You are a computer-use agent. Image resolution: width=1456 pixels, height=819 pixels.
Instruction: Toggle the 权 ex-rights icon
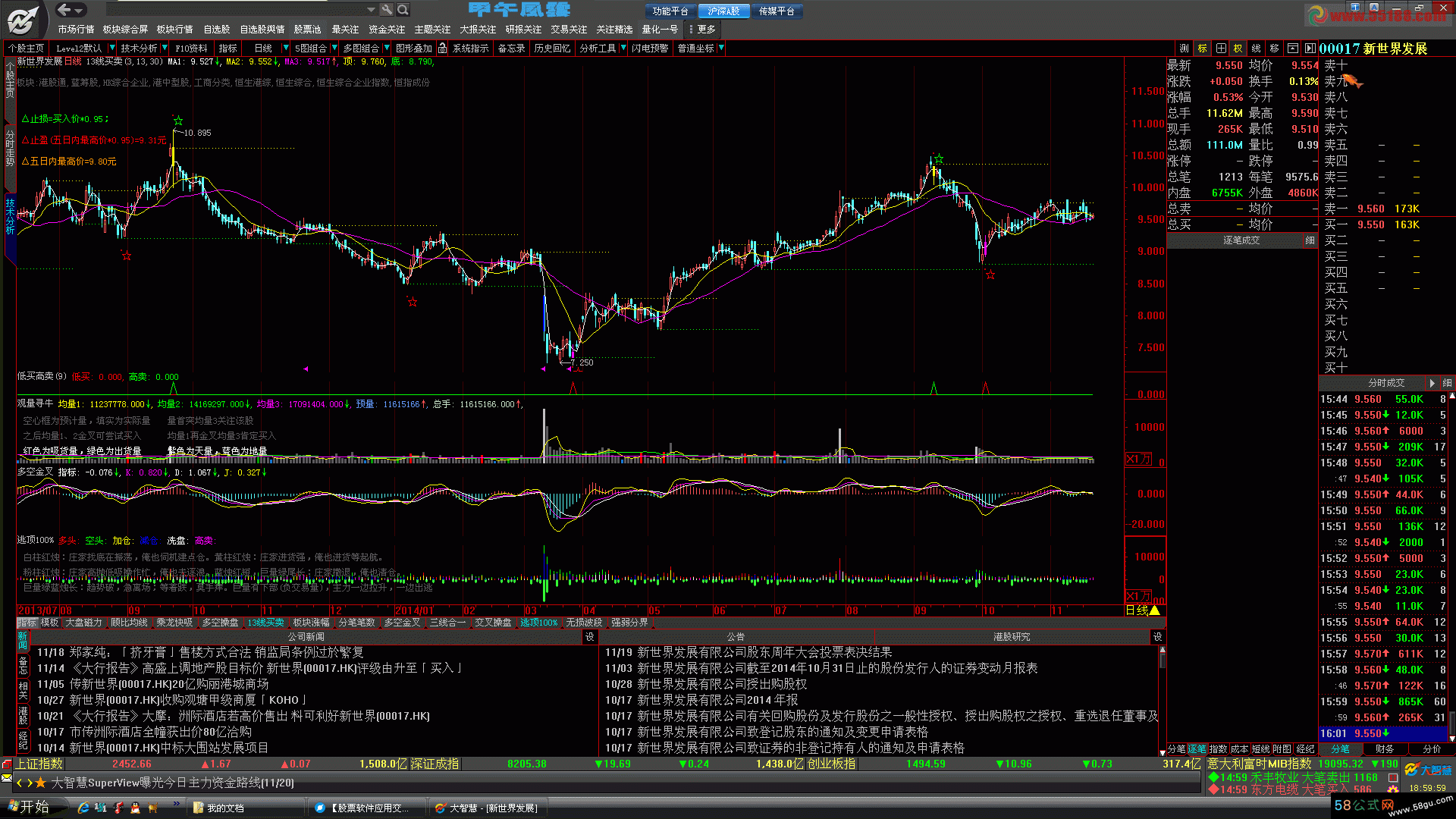click(1238, 48)
